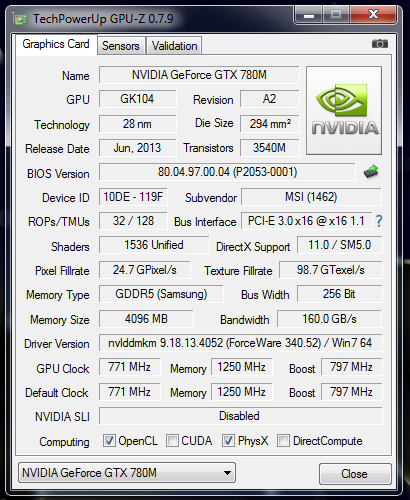The width and height of the screenshot is (410, 500).
Task: Toggle the DirectCompute checkbox
Action: tap(283, 440)
